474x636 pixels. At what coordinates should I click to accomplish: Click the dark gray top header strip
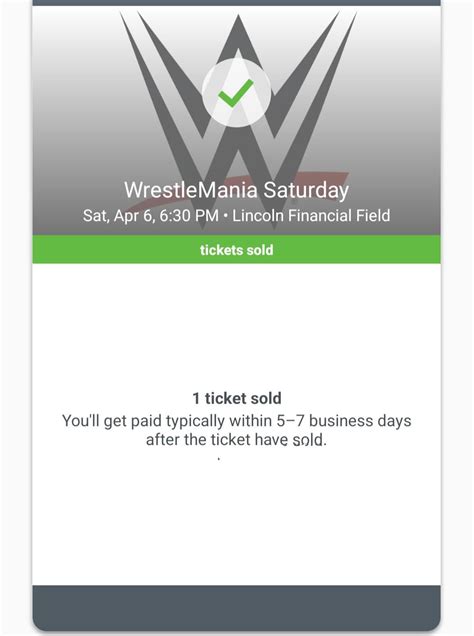(236, 3)
